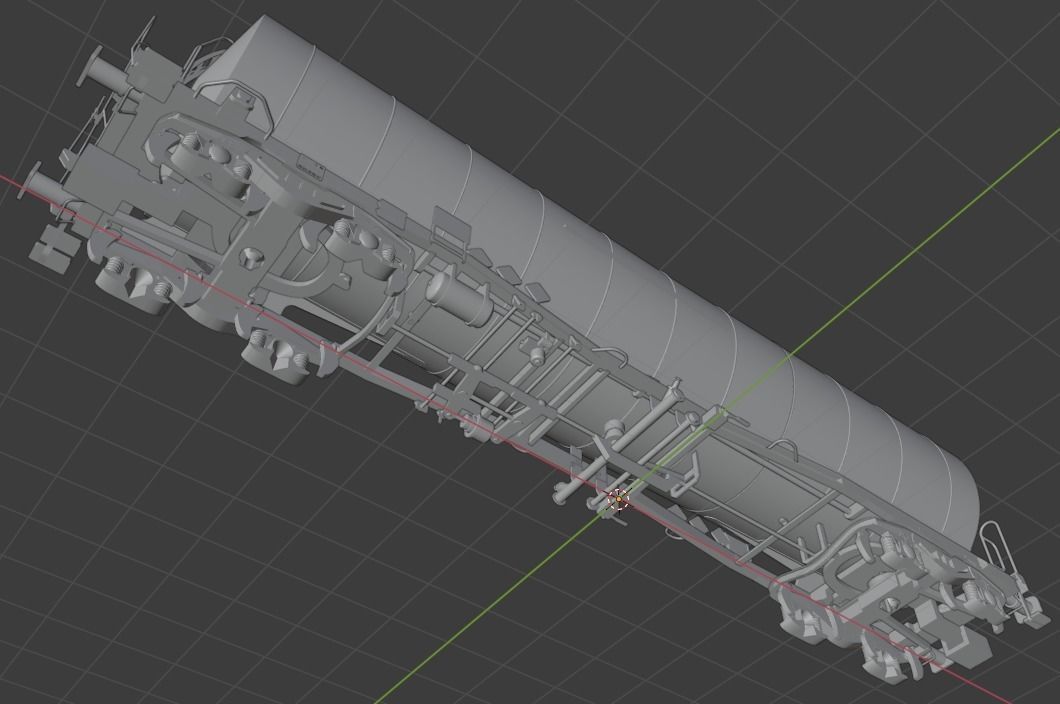1060x704 pixels.
Task: Click the upper round buffer at the left end
Action: point(103,68)
